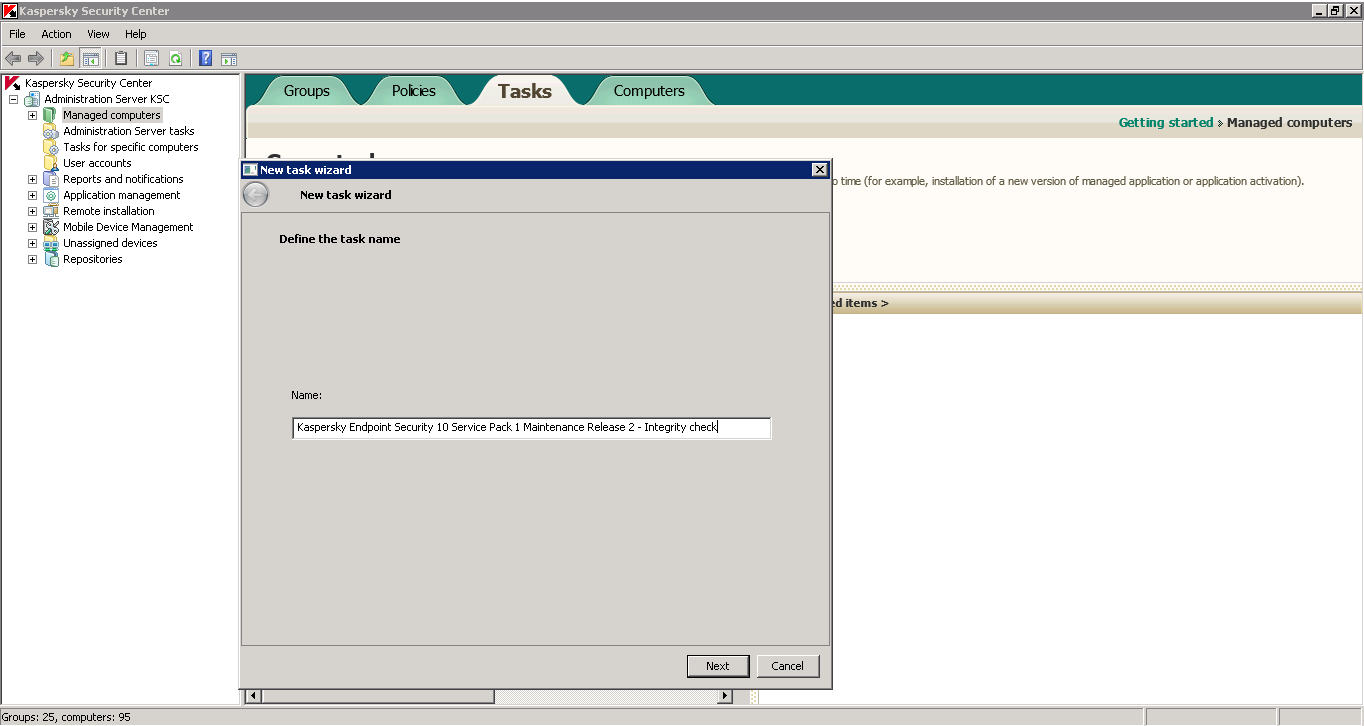Open the Help menu
This screenshot has height=726, width=1364.
136,34
